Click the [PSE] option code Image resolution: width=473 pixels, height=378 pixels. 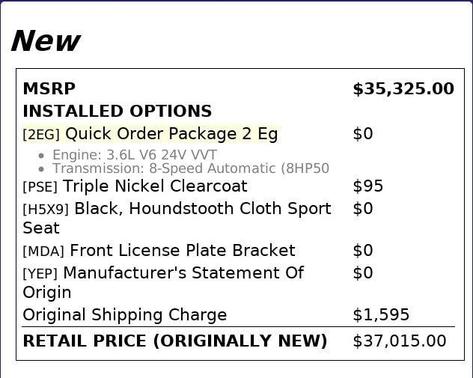tap(40, 187)
